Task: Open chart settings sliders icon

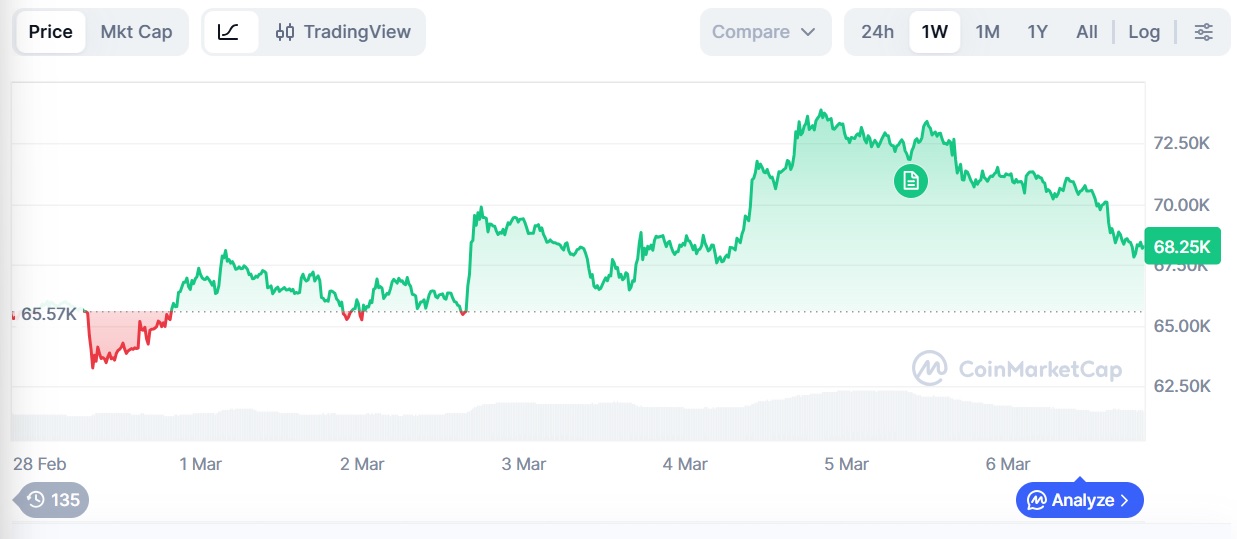Action: 1204,32
